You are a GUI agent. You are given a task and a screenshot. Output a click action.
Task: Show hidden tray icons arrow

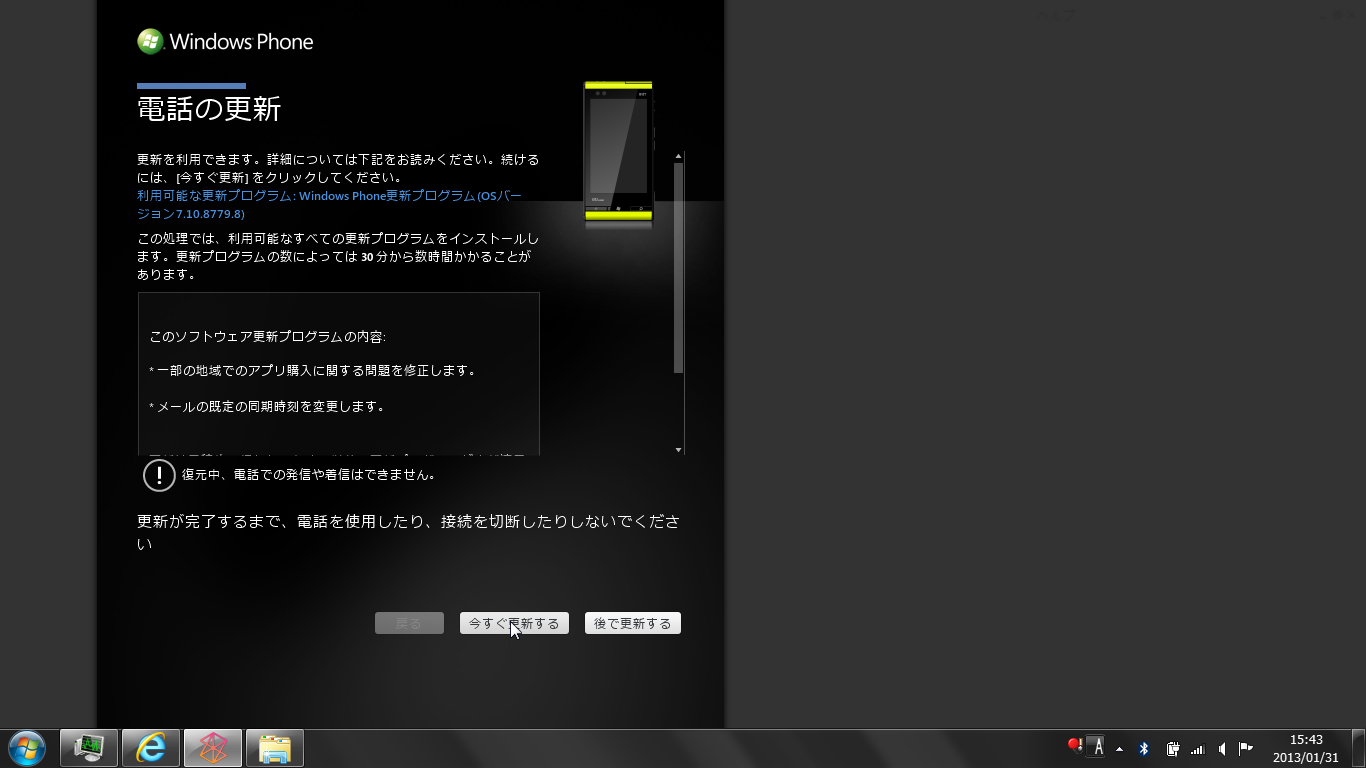point(1119,748)
